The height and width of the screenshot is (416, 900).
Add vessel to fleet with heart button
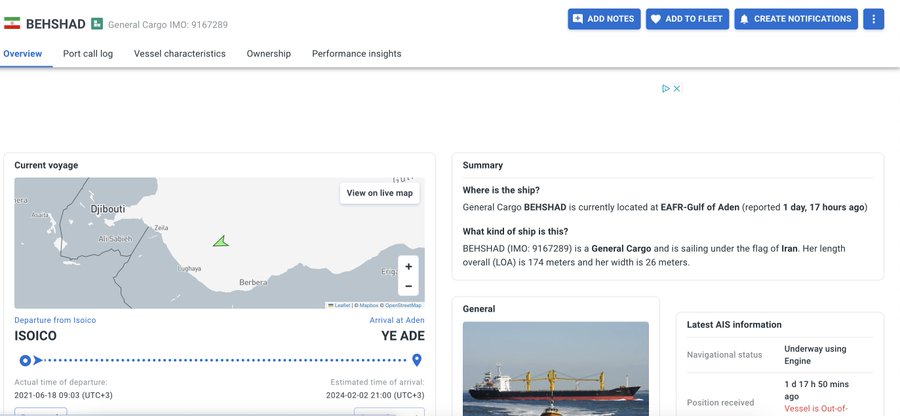(x=687, y=19)
